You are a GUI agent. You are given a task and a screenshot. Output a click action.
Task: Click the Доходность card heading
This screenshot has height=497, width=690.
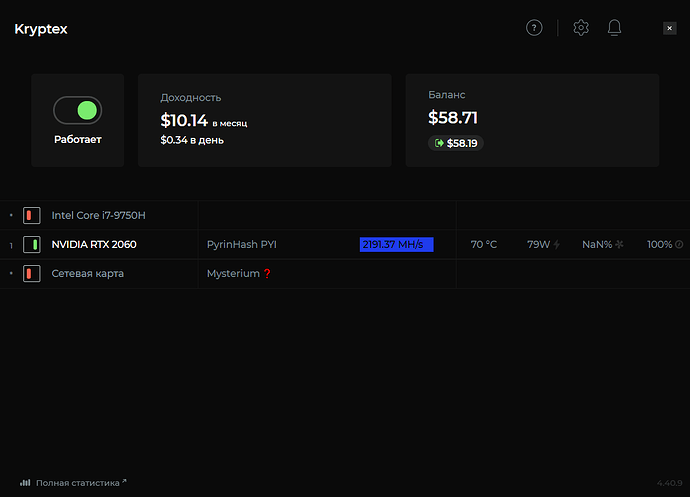tap(191, 98)
